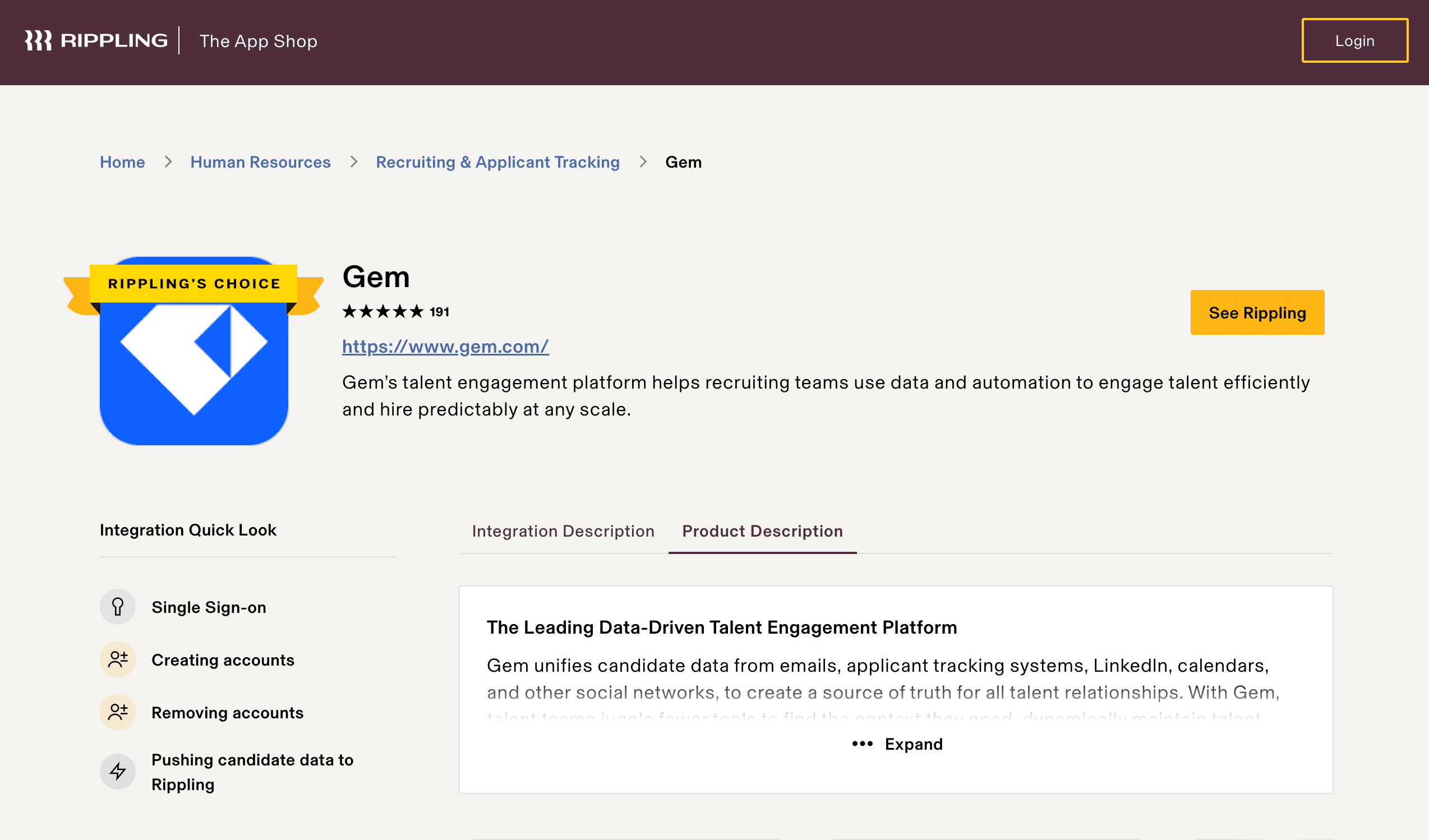This screenshot has width=1429, height=840.
Task: Navigate to Human Resources breadcrumb
Action: click(260, 162)
